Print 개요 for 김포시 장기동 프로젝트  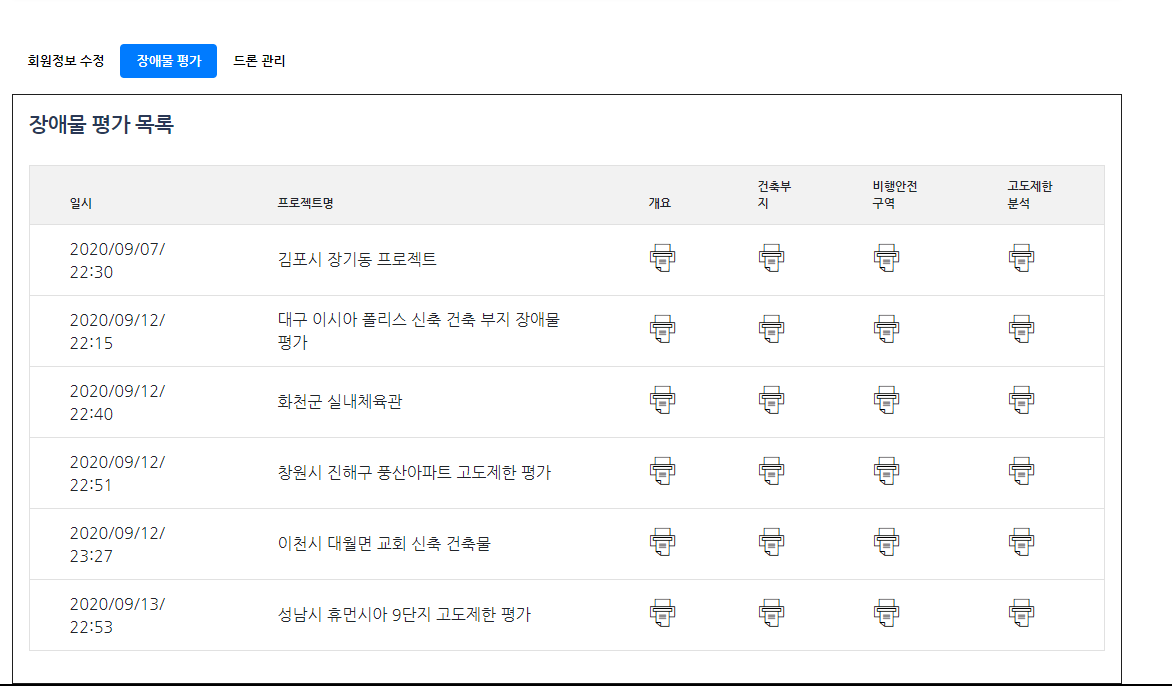click(662, 258)
